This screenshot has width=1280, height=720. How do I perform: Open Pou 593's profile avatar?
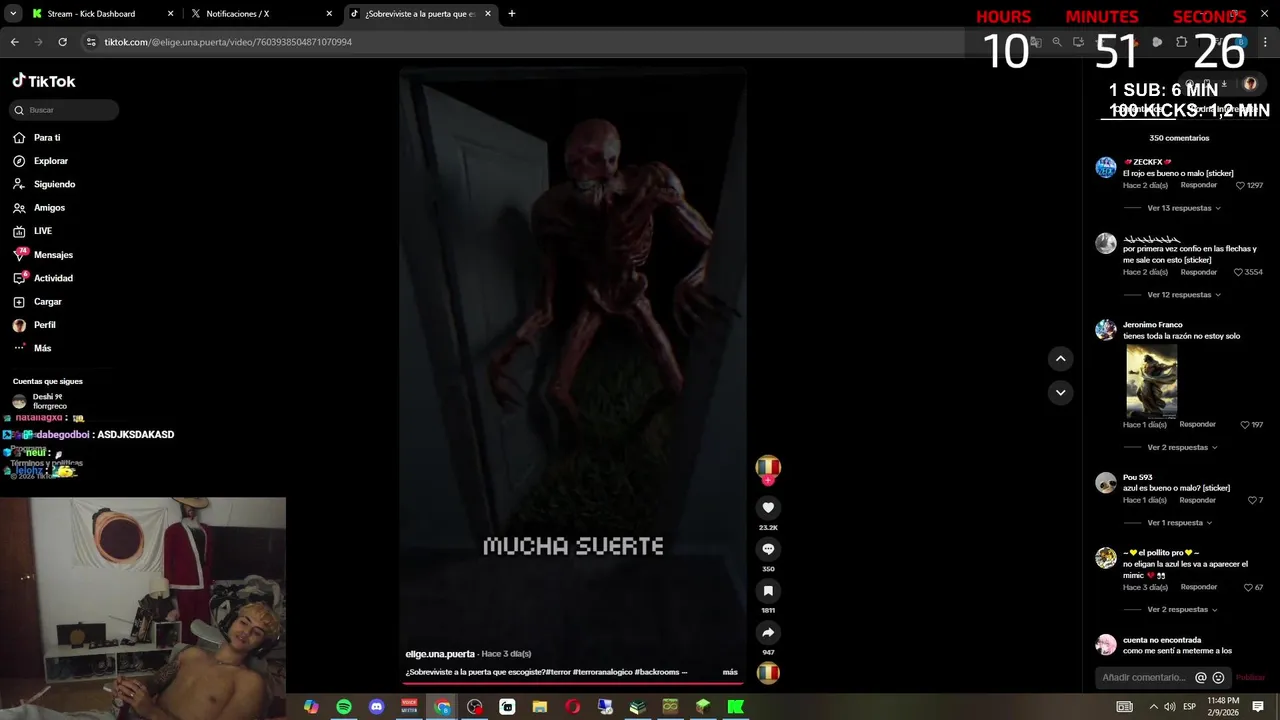(1105, 483)
